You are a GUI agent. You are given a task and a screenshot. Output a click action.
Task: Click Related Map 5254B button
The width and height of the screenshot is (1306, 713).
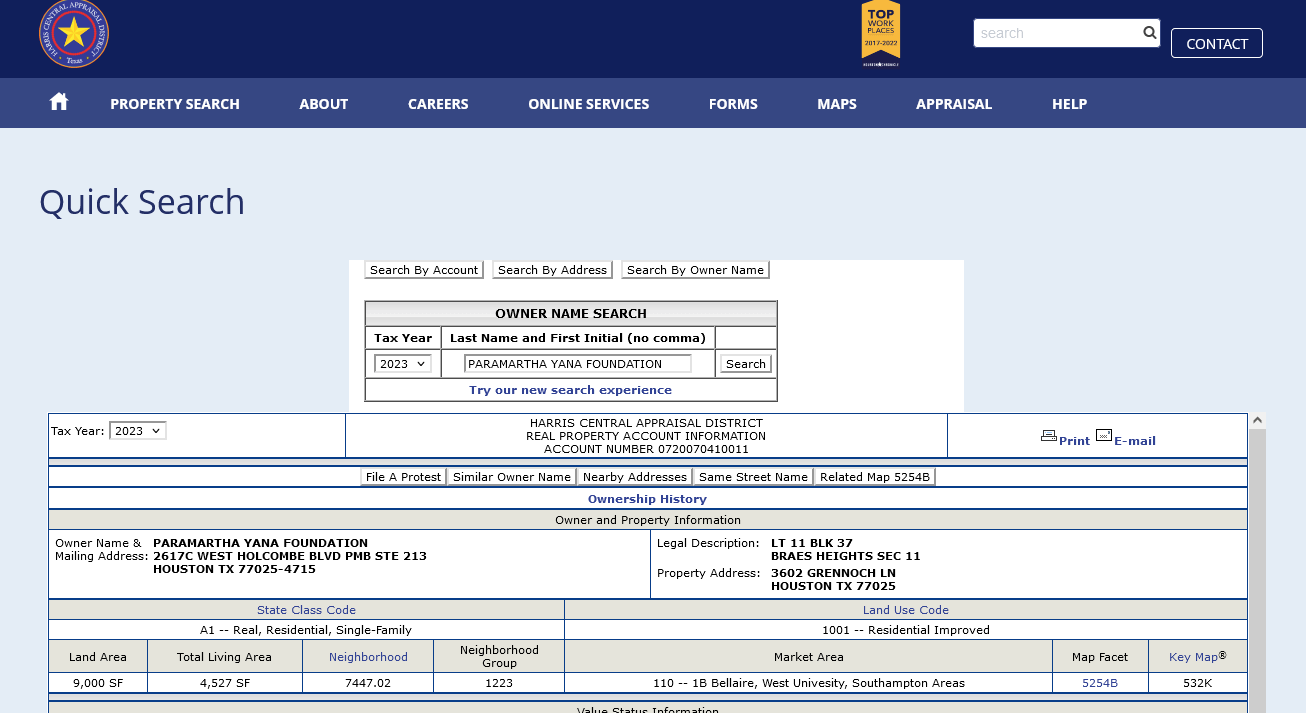click(874, 477)
